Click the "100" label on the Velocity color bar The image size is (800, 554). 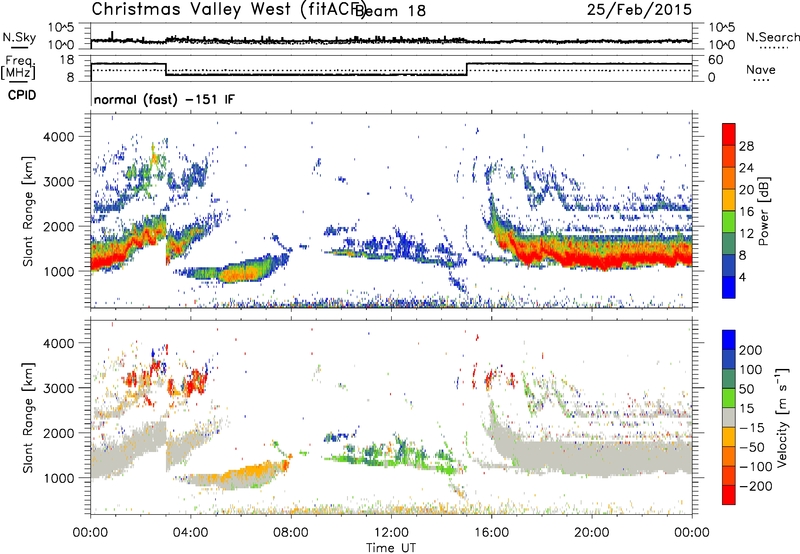751,369
